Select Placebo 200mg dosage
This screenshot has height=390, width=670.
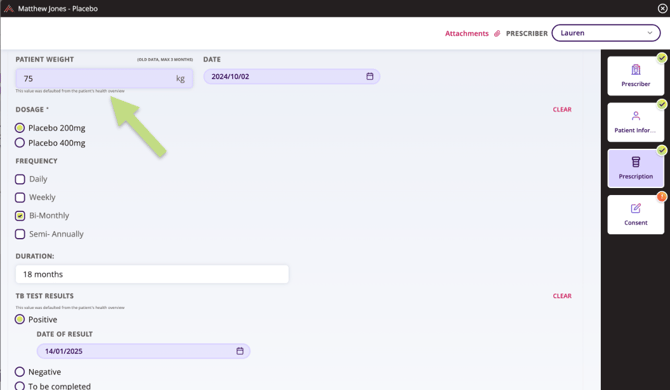[x=20, y=128]
